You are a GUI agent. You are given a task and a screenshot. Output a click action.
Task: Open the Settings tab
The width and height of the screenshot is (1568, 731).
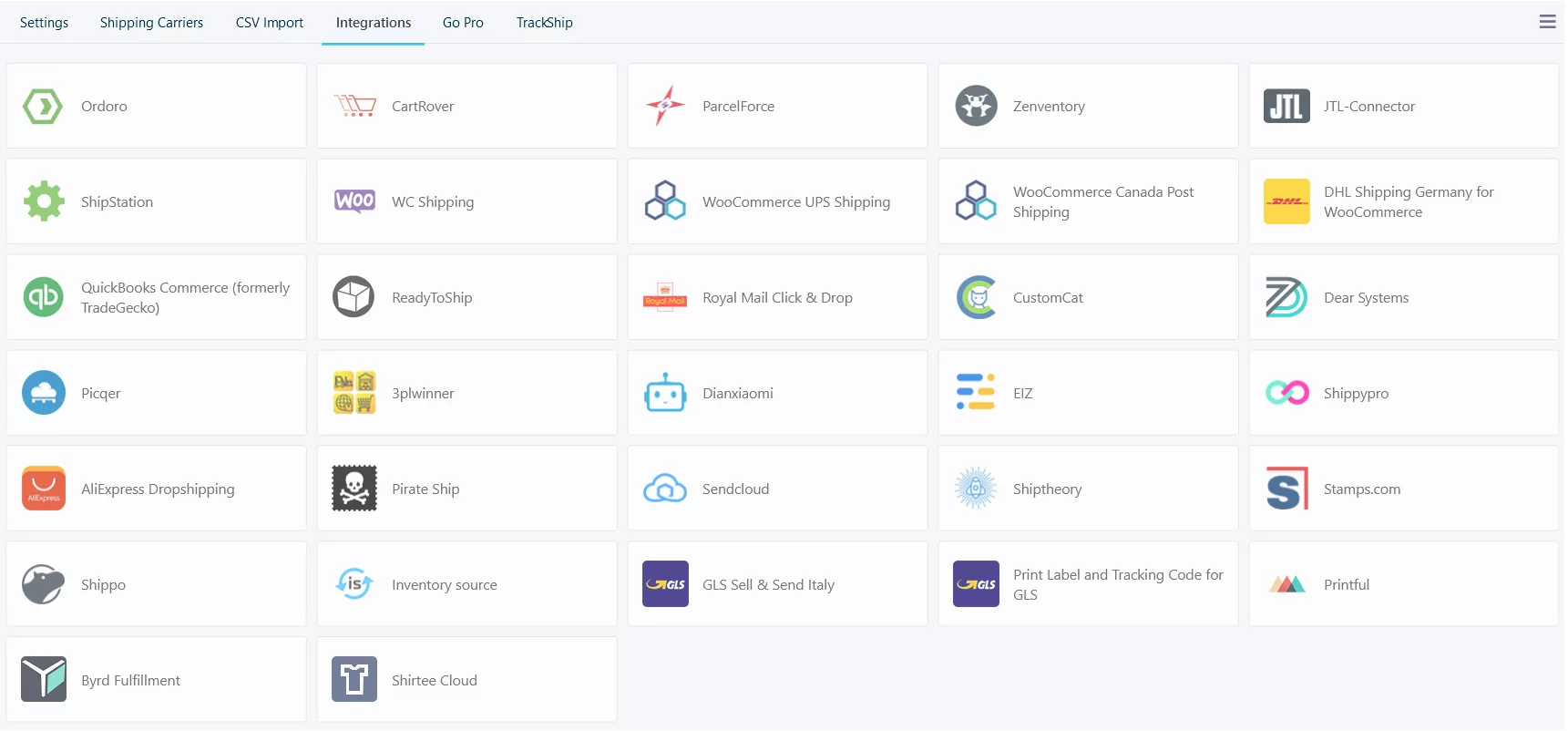pyautogui.click(x=44, y=22)
